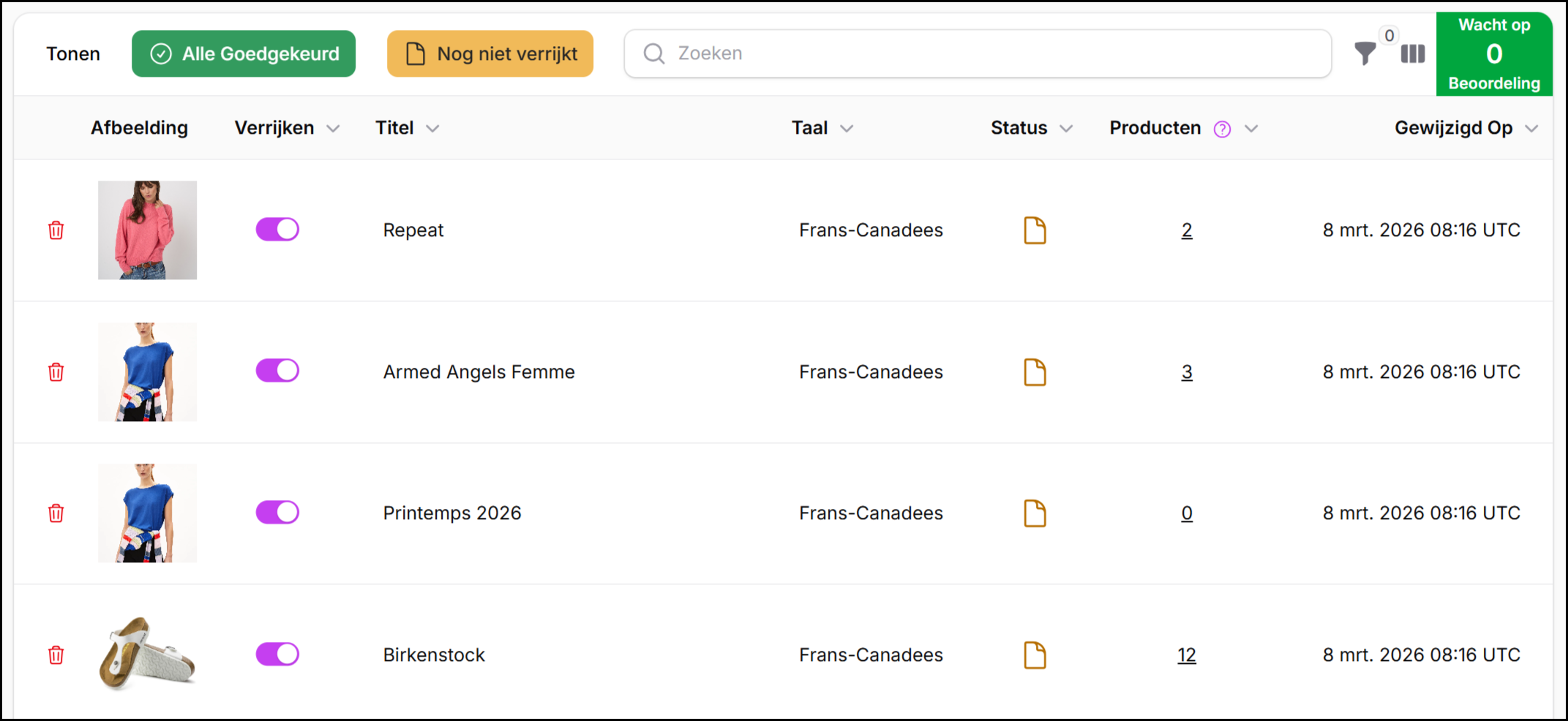This screenshot has height=721, width=1568.
Task: Open the column layout icon
Action: (x=1412, y=54)
